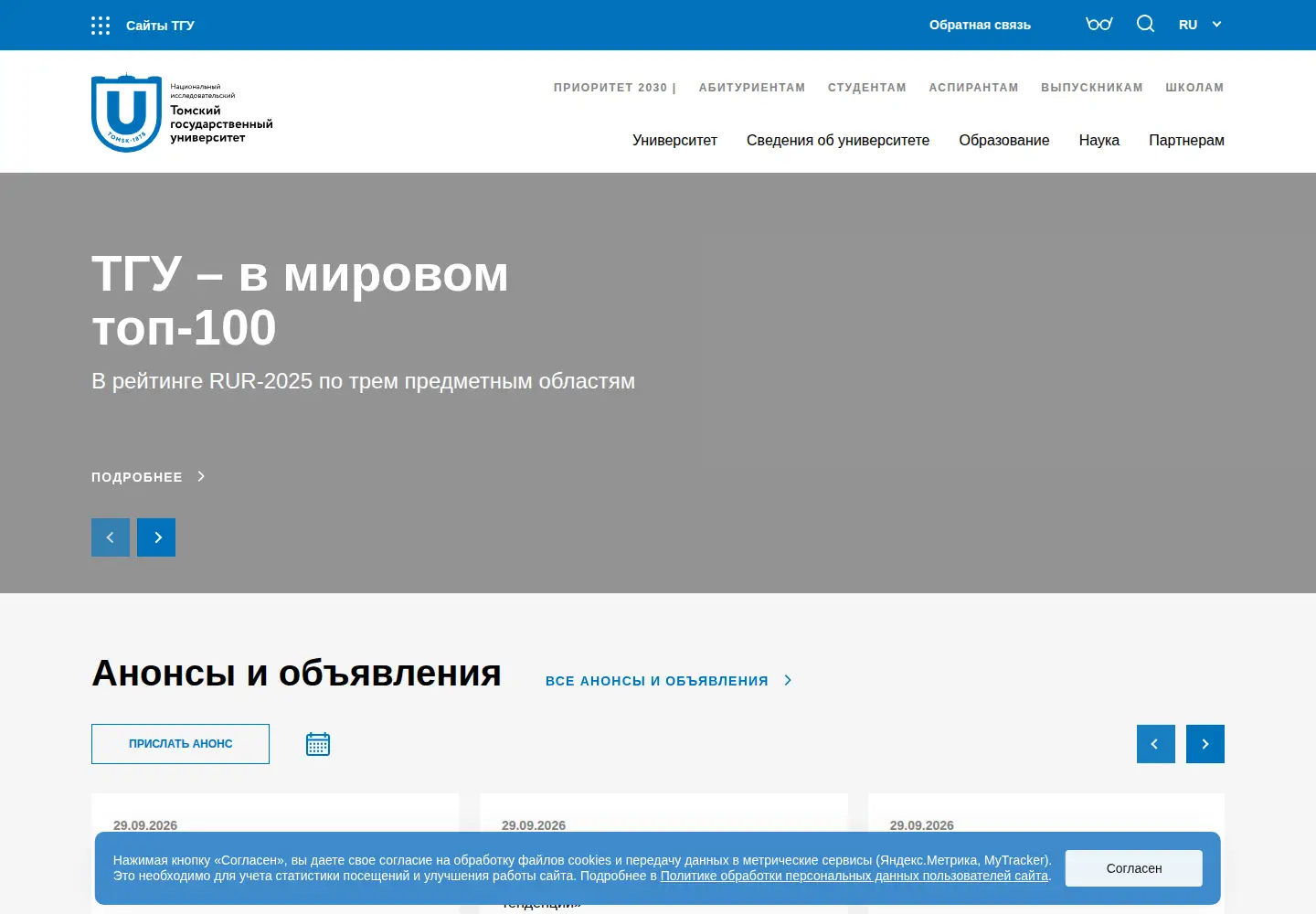Screen dimensions: 1316x914
Task: Open the Аспирантам section
Action: pos(973,88)
